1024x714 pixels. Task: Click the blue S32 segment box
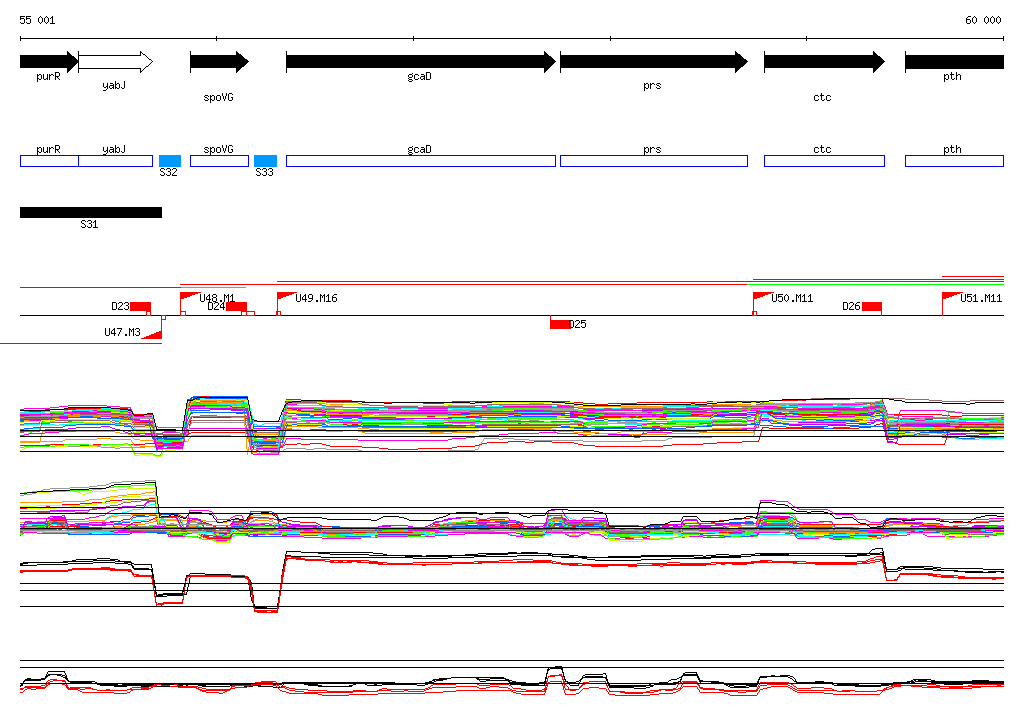click(x=170, y=161)
